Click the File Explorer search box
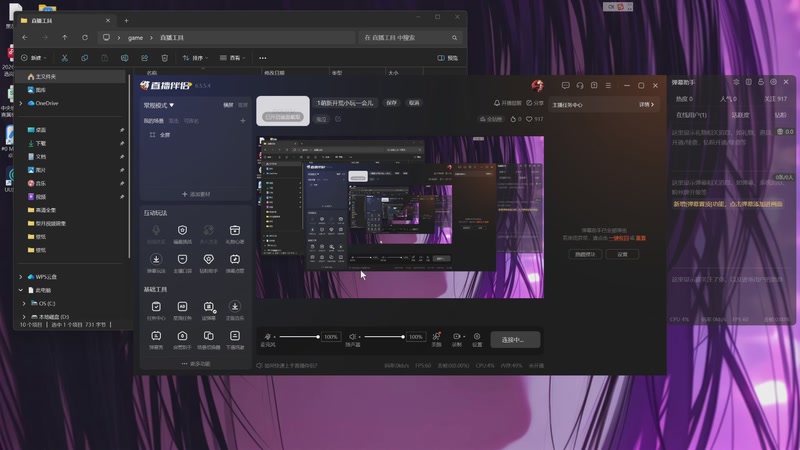The image size is (800, 450). (x=410, y=37)
